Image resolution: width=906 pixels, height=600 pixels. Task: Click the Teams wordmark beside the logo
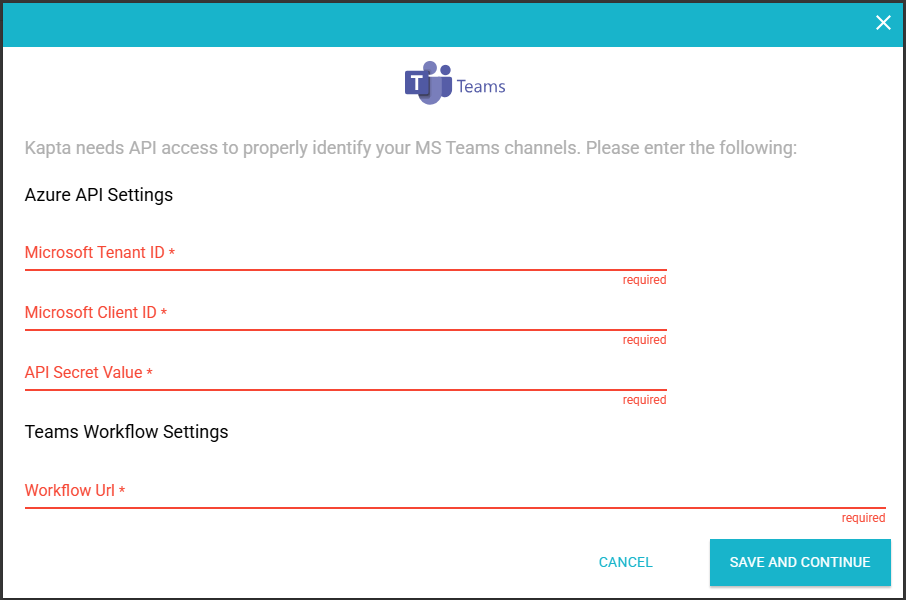(481, 87)
